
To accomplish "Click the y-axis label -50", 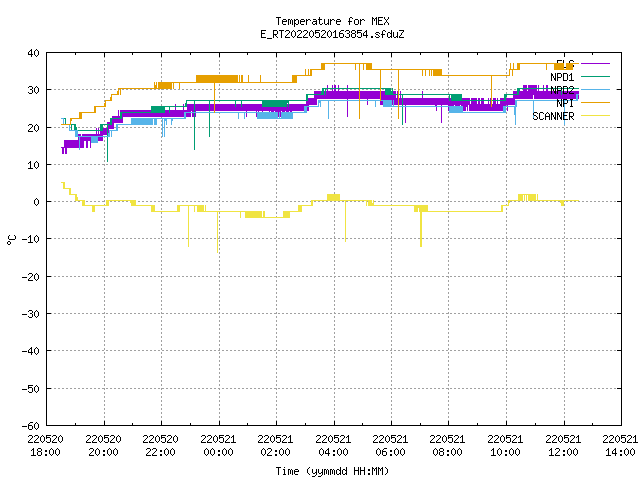I will (x=31, y=389).
